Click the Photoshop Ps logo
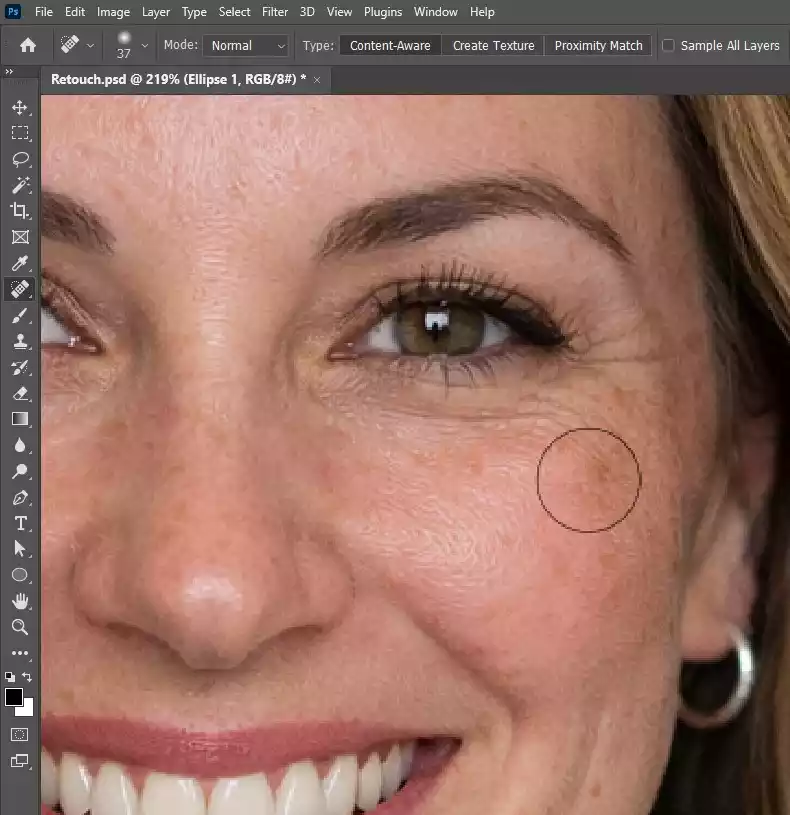790x815 pixels. click(12, 11)
